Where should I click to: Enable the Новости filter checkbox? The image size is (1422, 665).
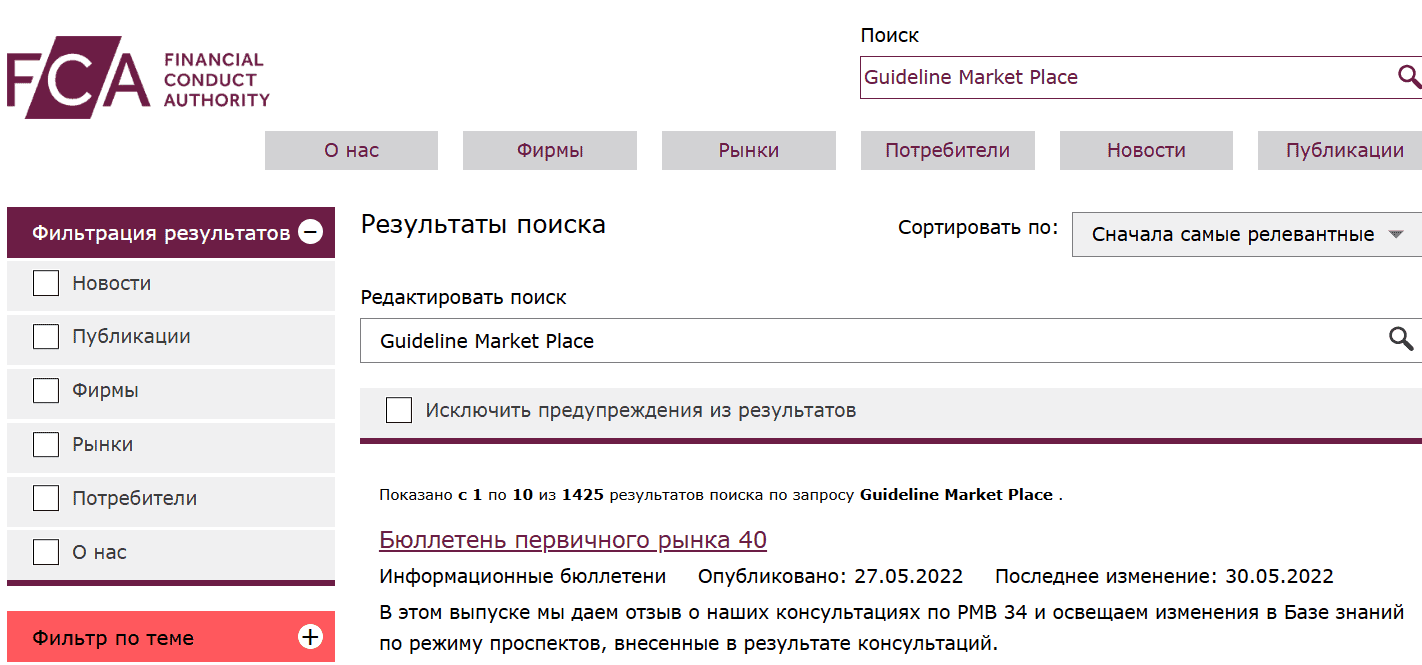(46, 283)
